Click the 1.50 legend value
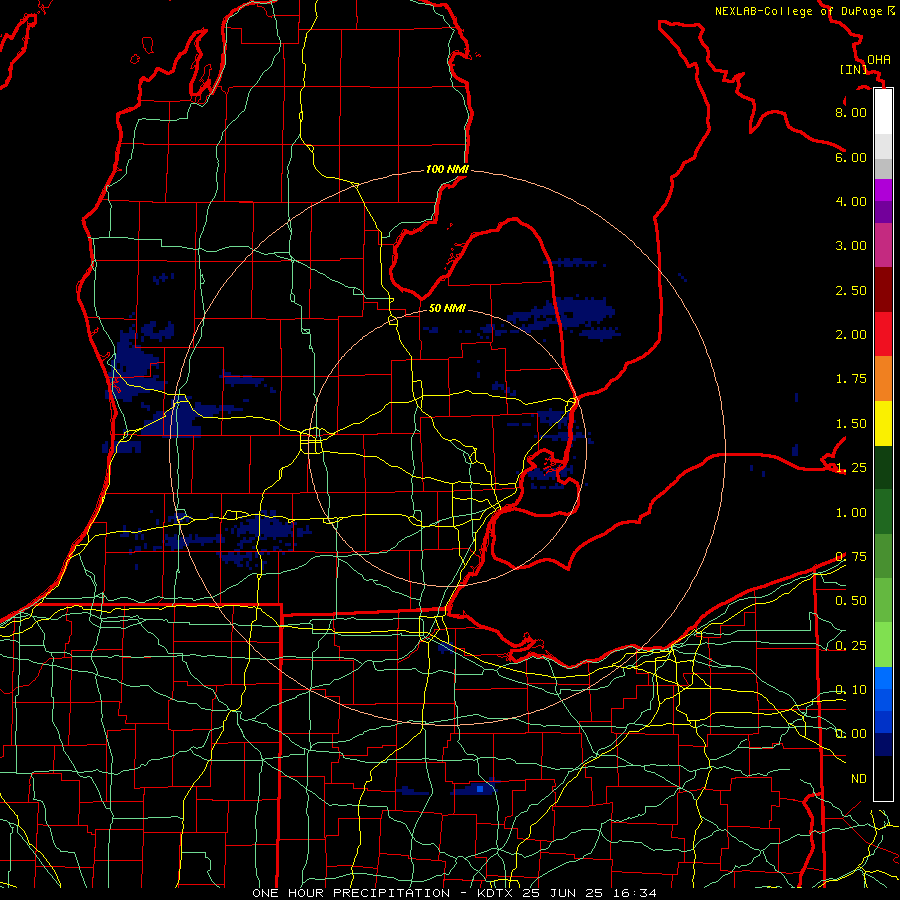The image size is (900, 900). pos(851,424)
